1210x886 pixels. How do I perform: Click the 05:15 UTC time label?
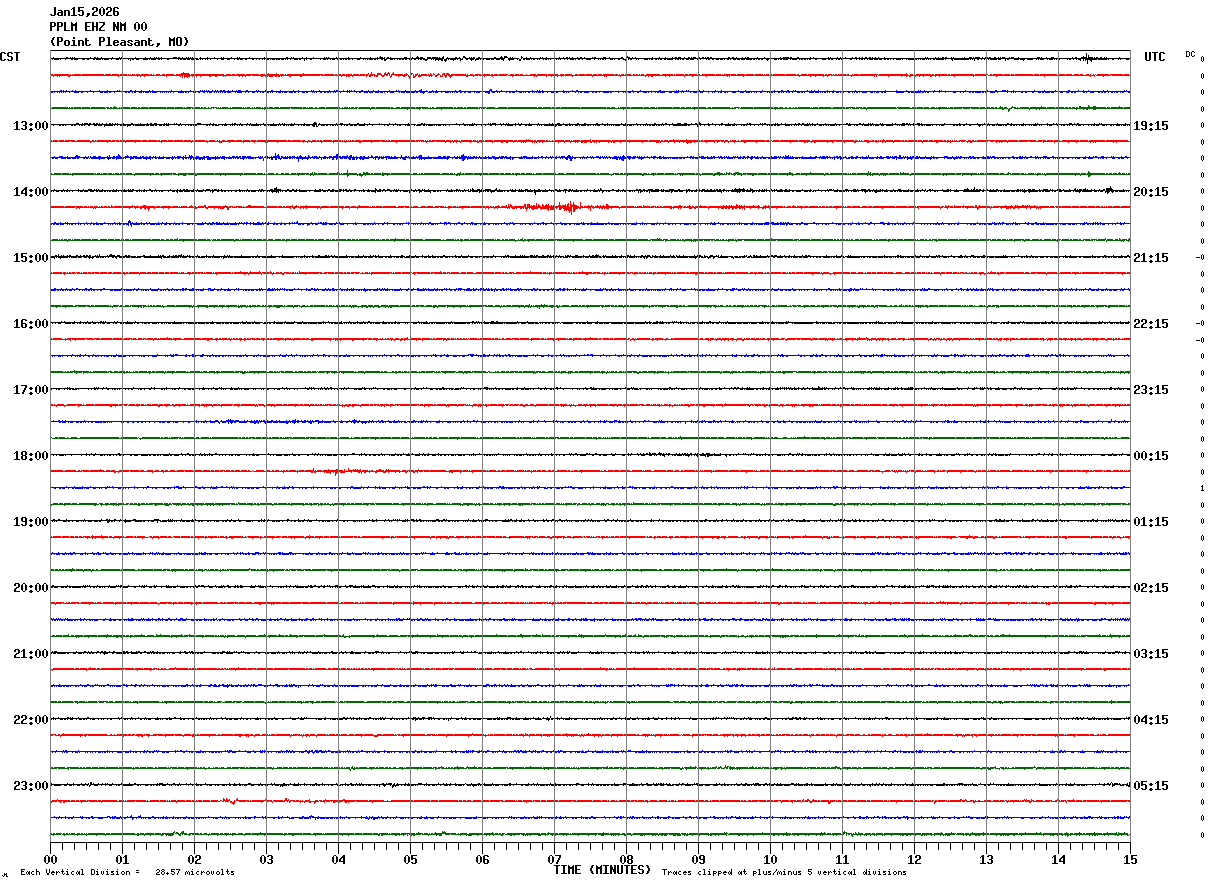[x=1151, y=786]
